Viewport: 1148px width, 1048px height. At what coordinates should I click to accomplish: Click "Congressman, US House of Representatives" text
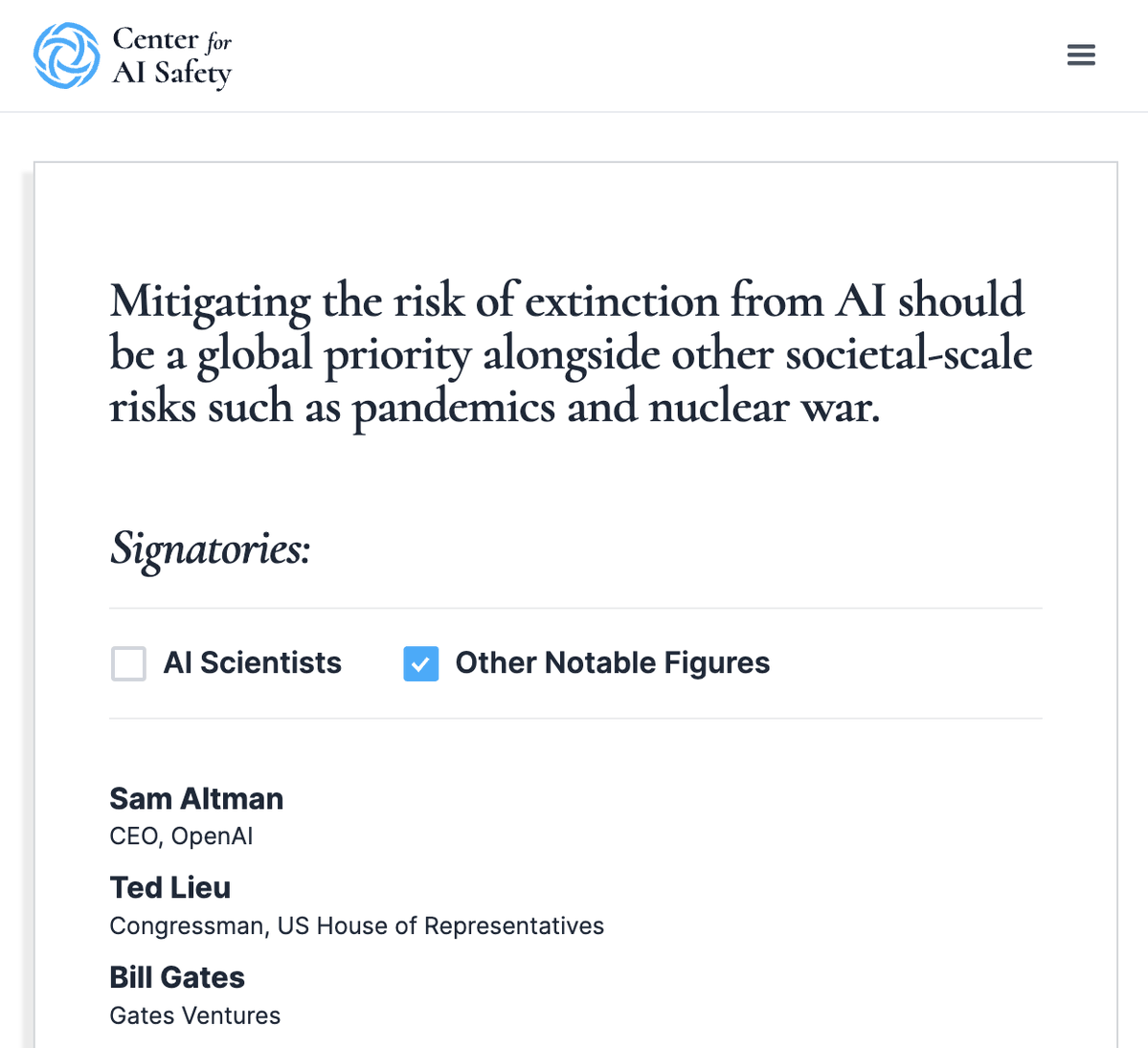(356, 925)
